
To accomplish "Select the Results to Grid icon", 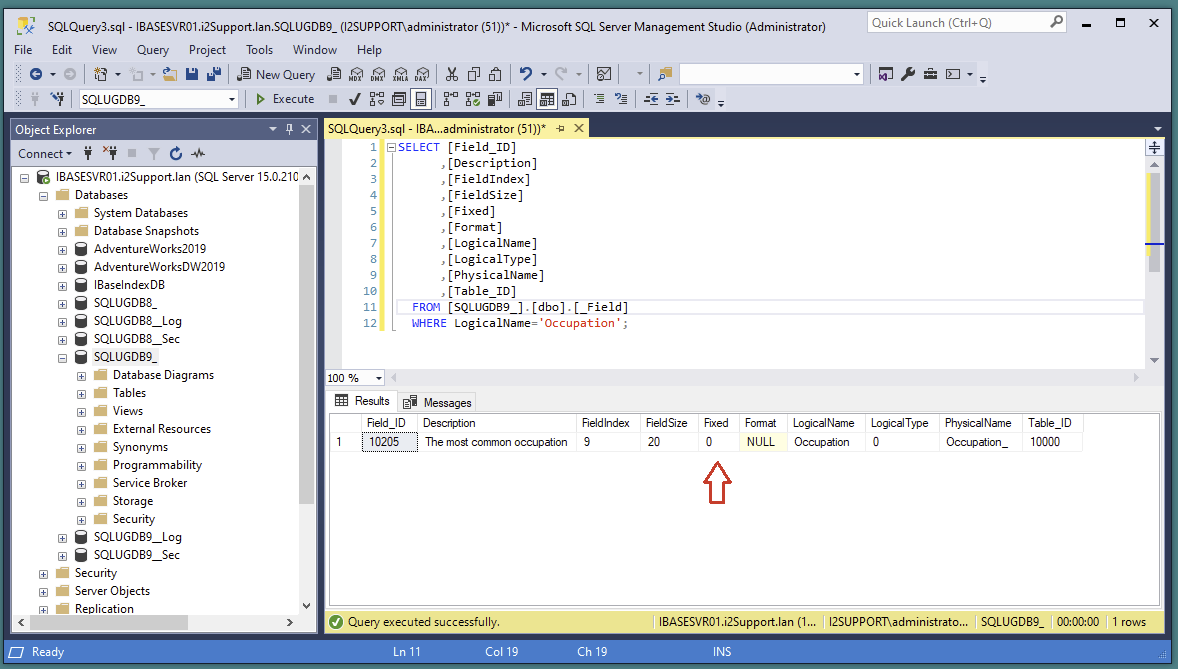I will [x=545, y=99].
